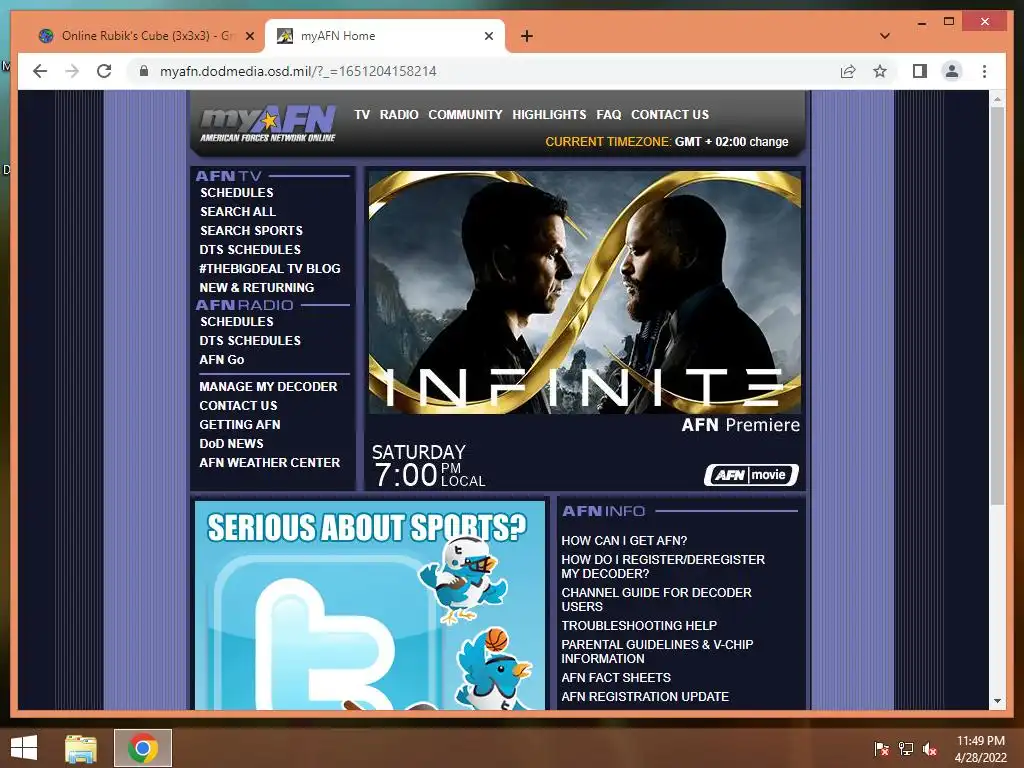Open AFN TV DTS SCHEDULES
1024x768 pixels.
(250, 249)
